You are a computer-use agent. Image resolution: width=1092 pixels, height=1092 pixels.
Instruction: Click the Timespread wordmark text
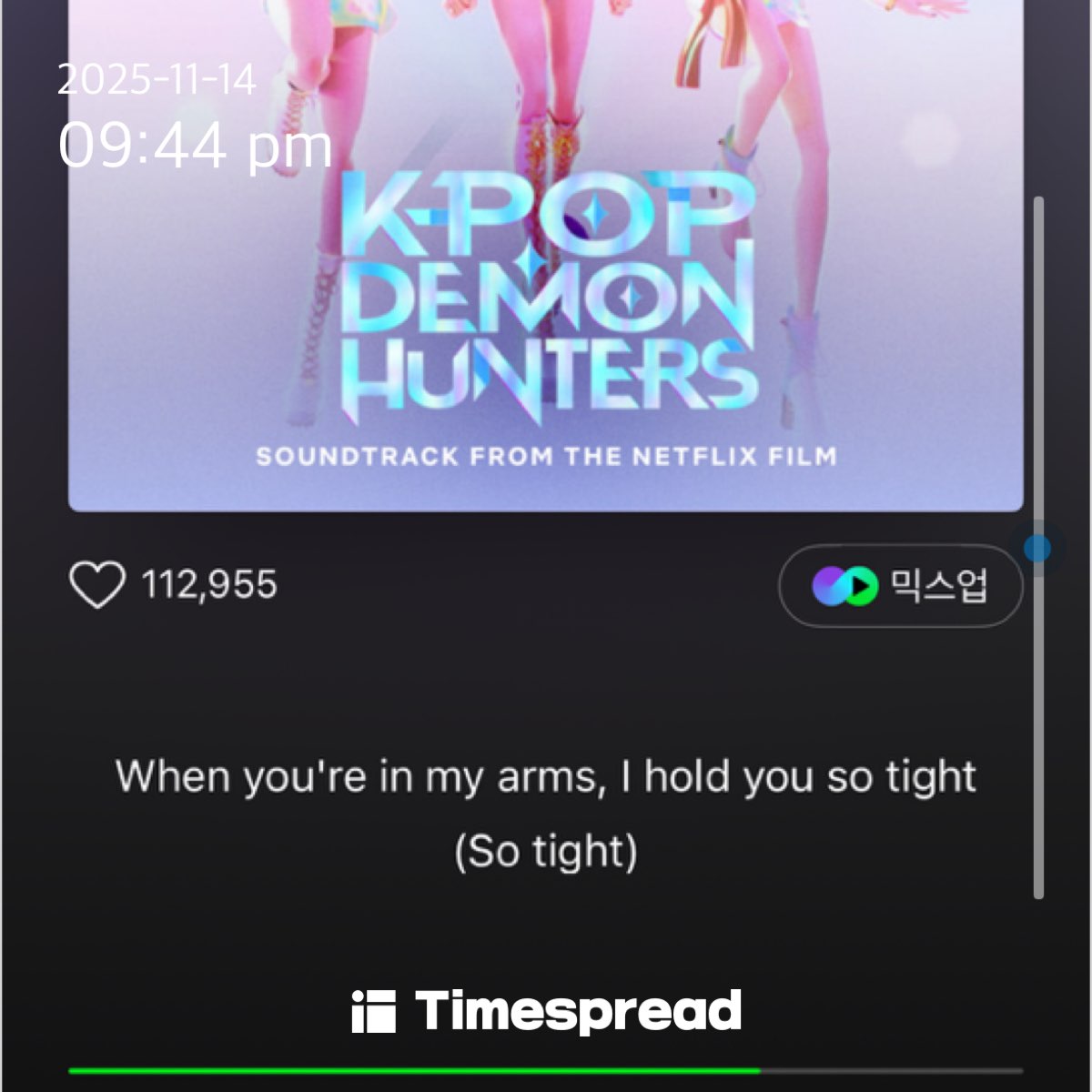pos(578,1011)
